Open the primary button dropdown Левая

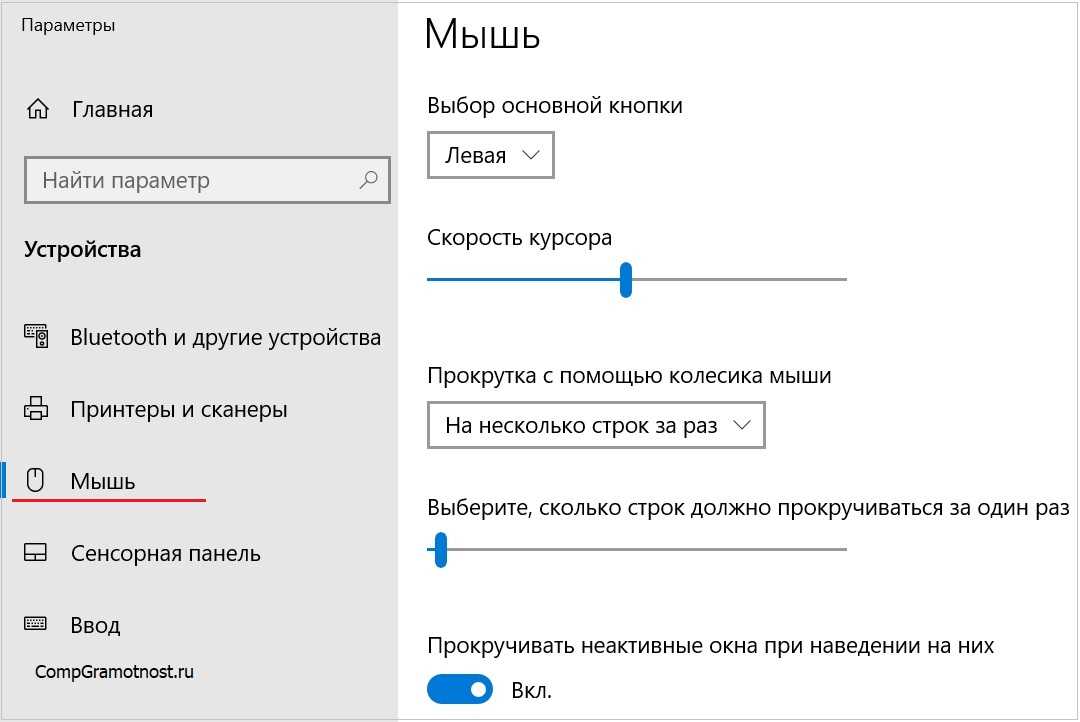point(490,156)
